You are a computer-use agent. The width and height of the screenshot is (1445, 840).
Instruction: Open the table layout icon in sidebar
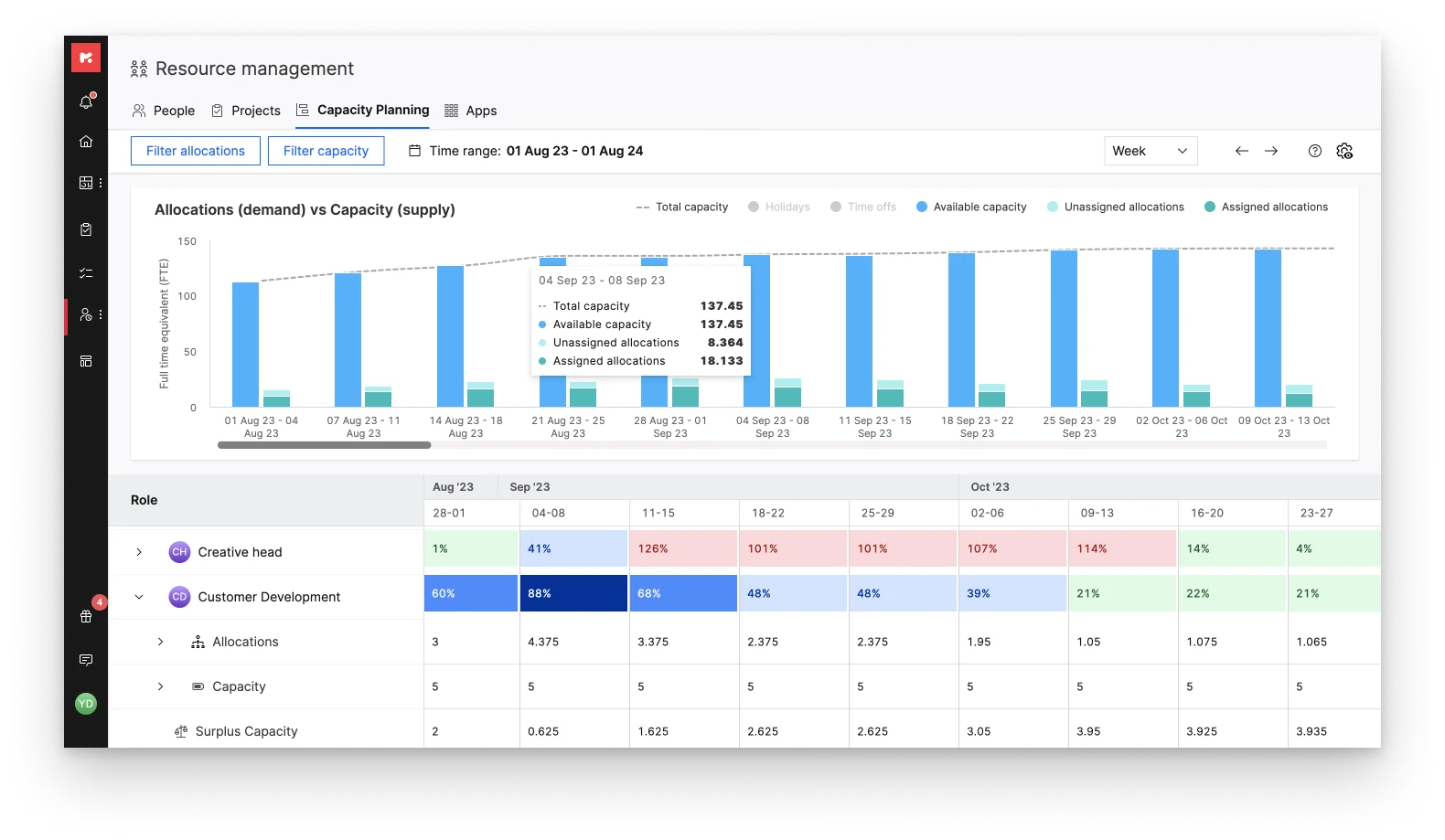(86, 361)
